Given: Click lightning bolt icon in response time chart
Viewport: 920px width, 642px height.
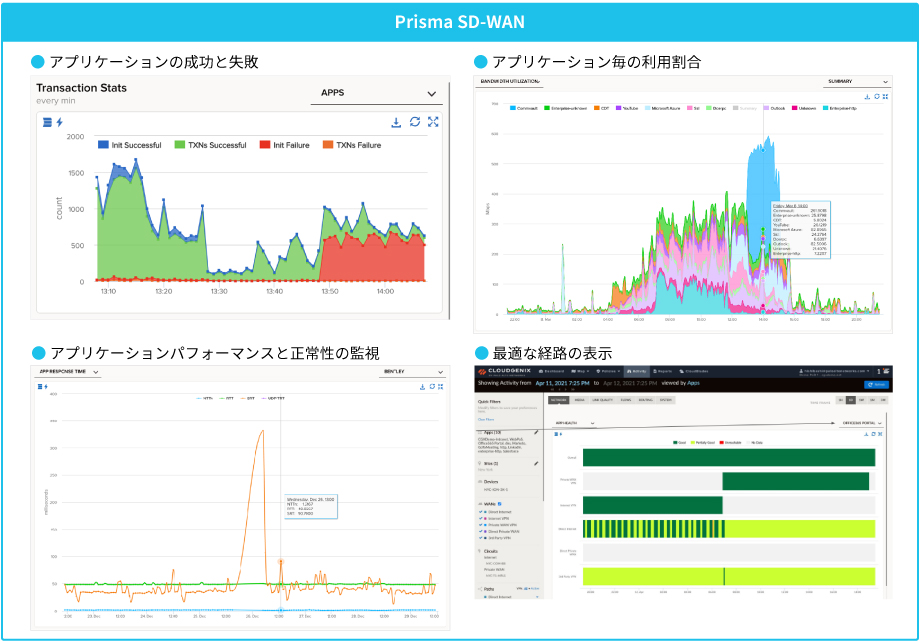Looking at the screenshot, I should [x=46, y=387].
